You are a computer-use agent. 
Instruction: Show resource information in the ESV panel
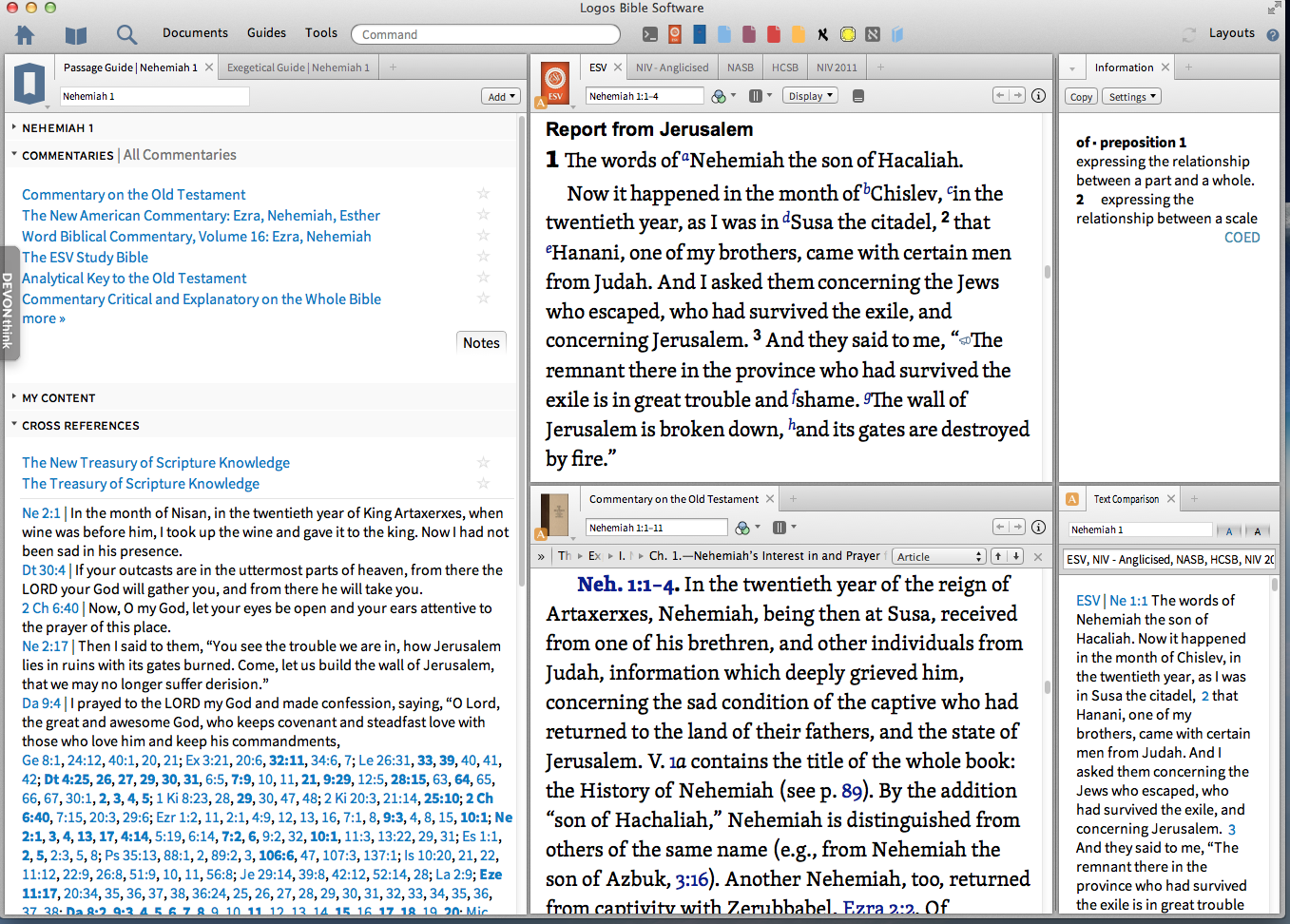[1038, 96]
